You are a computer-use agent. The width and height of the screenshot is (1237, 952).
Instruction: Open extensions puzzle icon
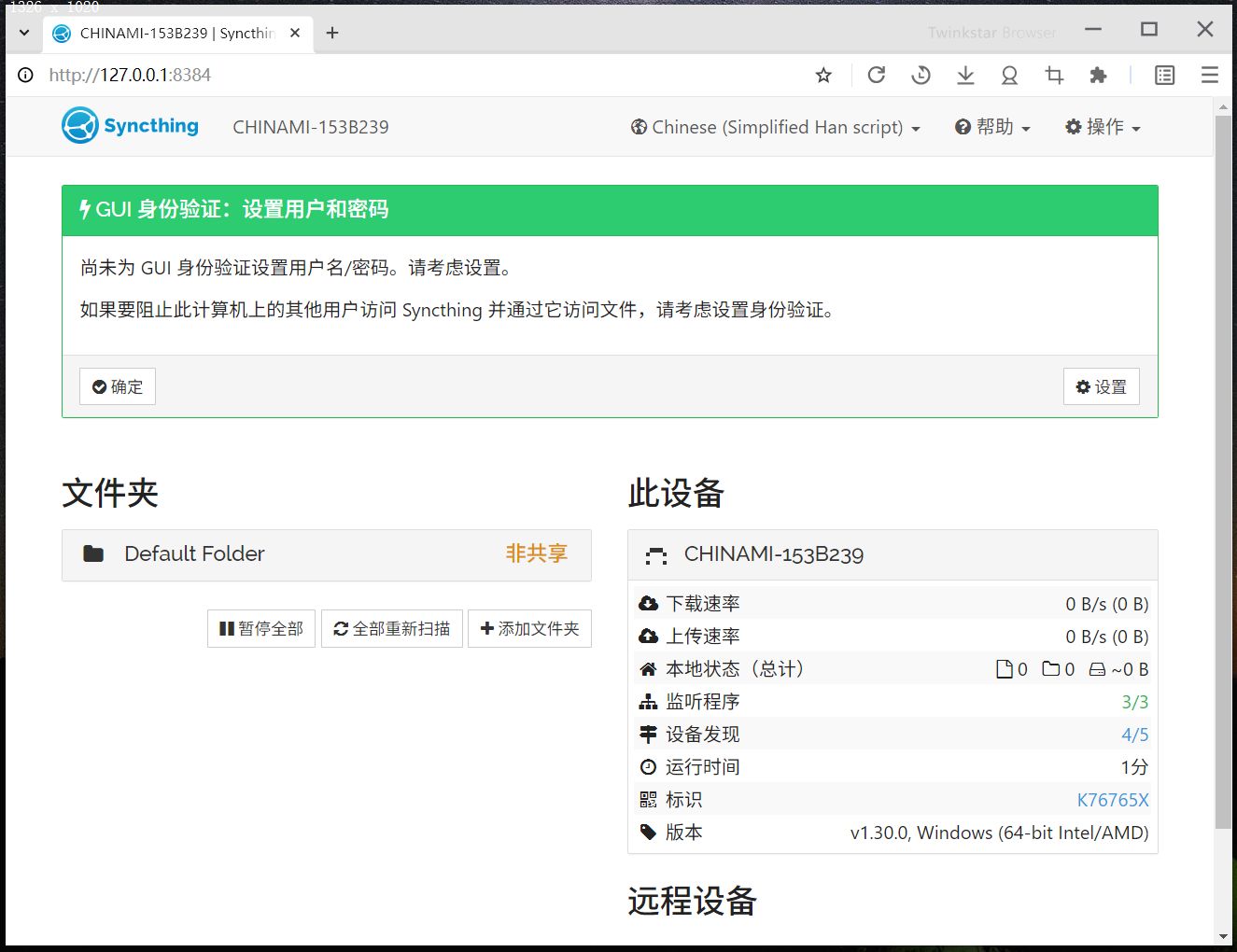pyautogui.click(x=1099, y=76)
